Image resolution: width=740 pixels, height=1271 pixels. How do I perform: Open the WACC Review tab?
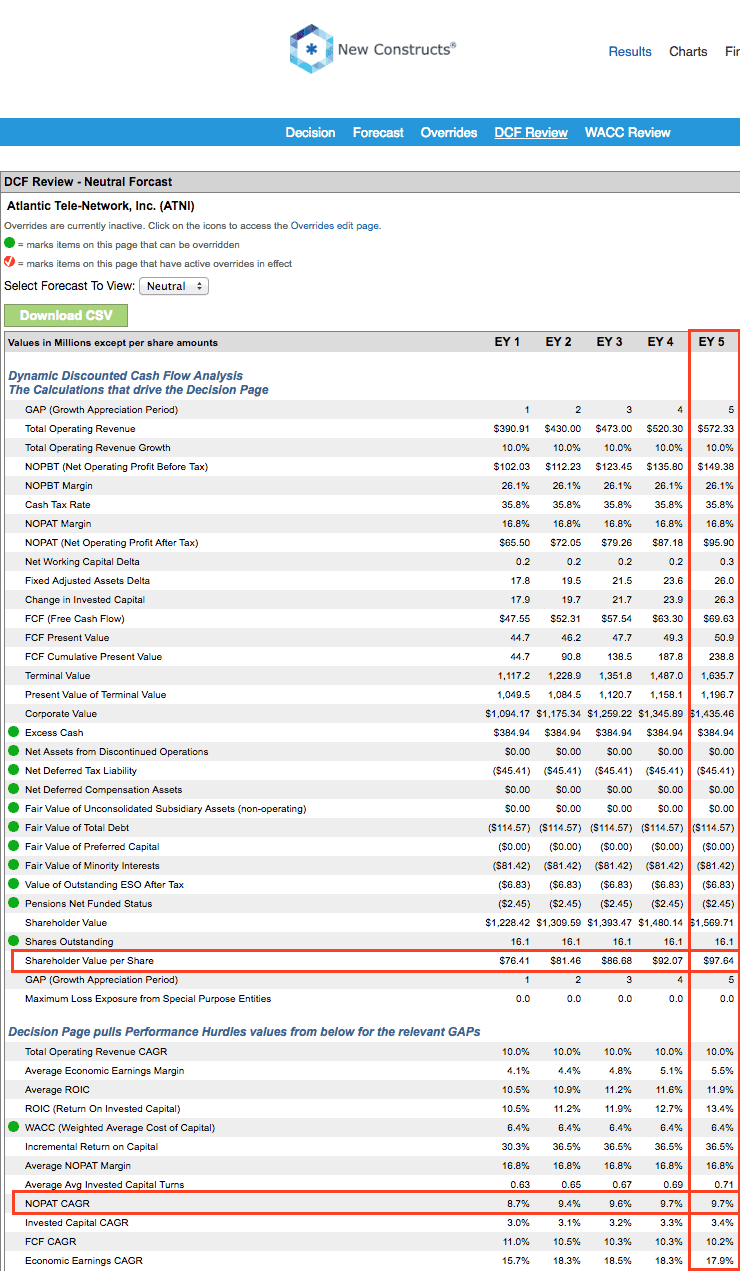click(x=628, y=132)
